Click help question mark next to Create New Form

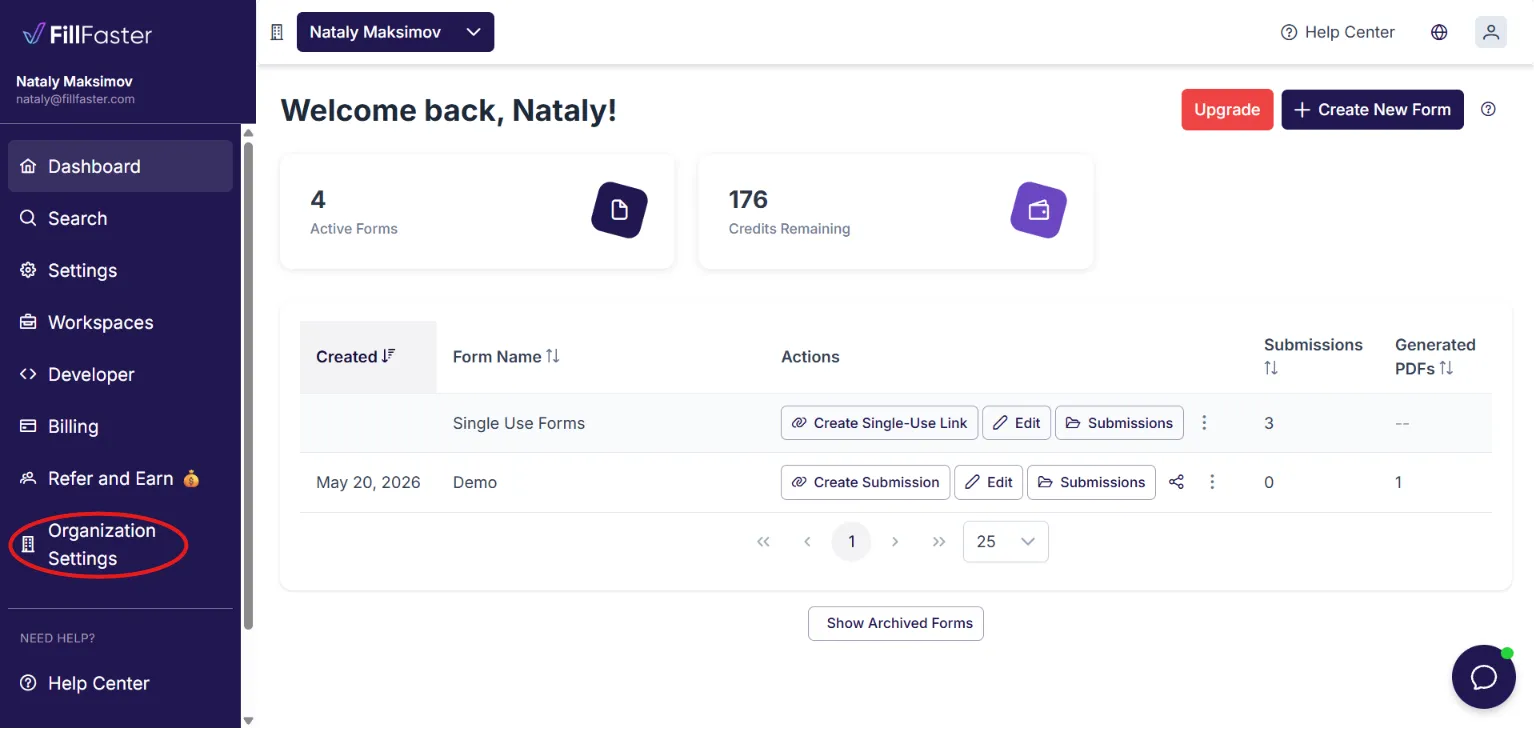1488,110
